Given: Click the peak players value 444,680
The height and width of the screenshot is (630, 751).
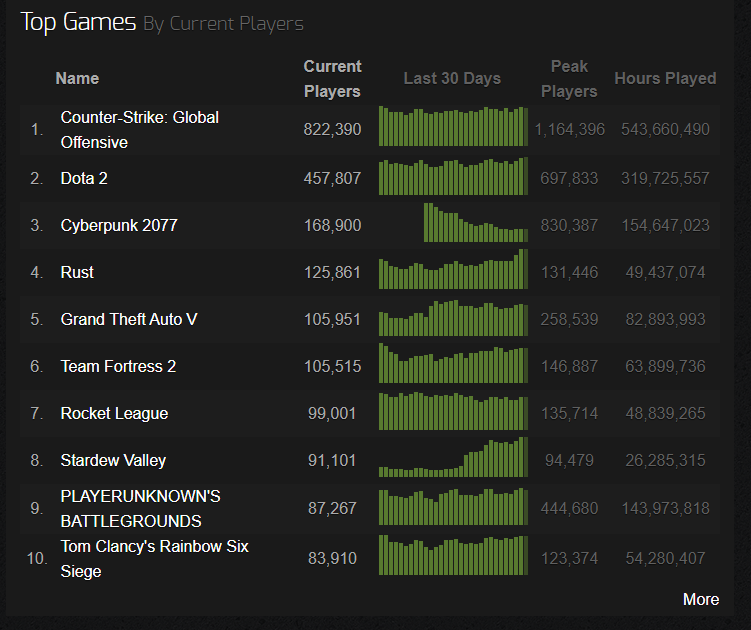Looking at the screenshot, I should point(569,508).
